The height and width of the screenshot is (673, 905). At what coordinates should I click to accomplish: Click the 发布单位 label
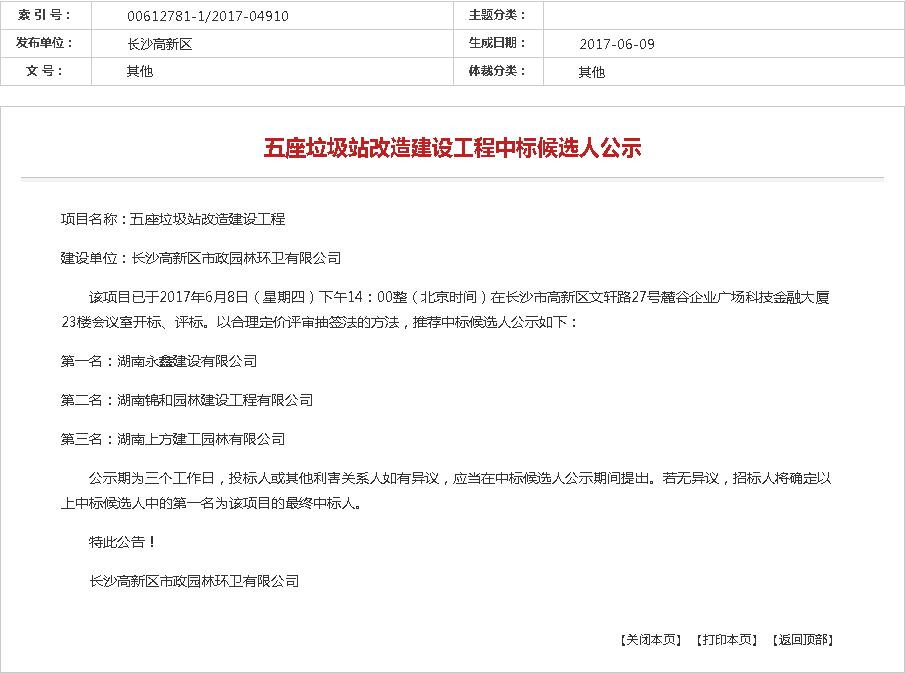(42, 44)
